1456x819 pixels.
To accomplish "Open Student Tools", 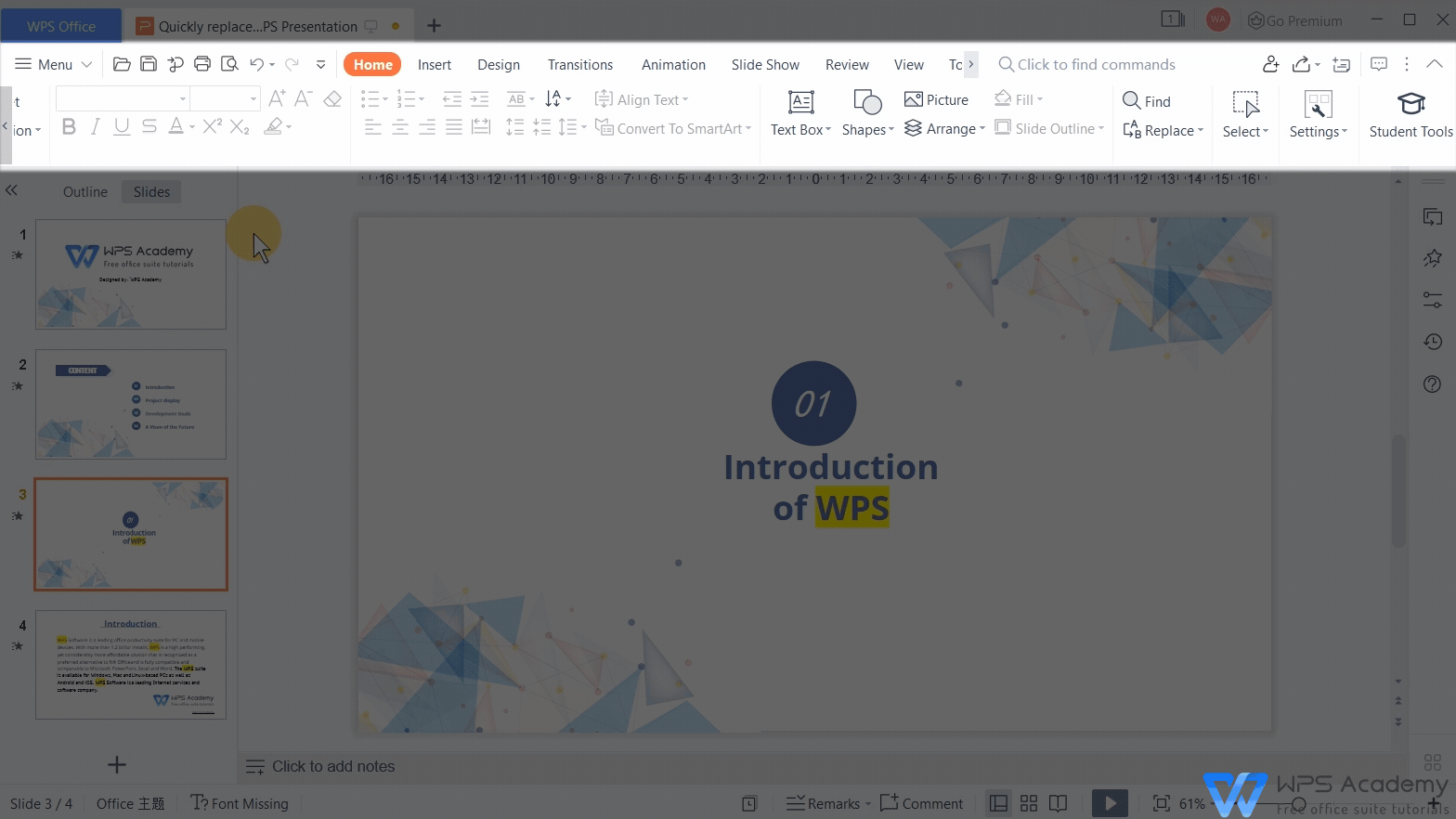I will coord(1410,114).
